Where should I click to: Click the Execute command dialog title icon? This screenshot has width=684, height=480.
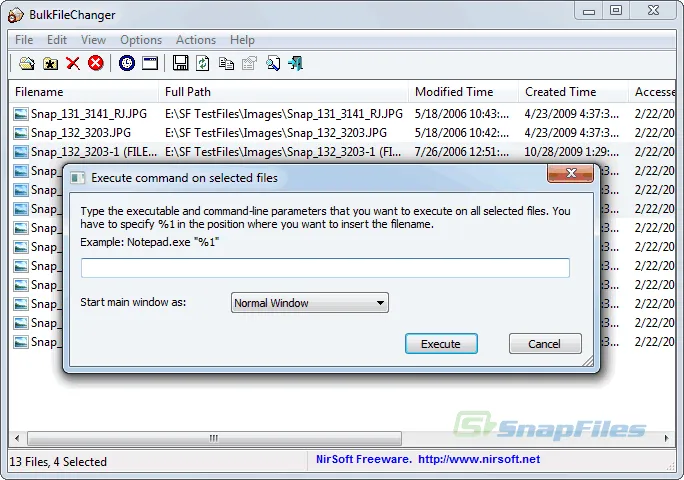coord(78,178)
